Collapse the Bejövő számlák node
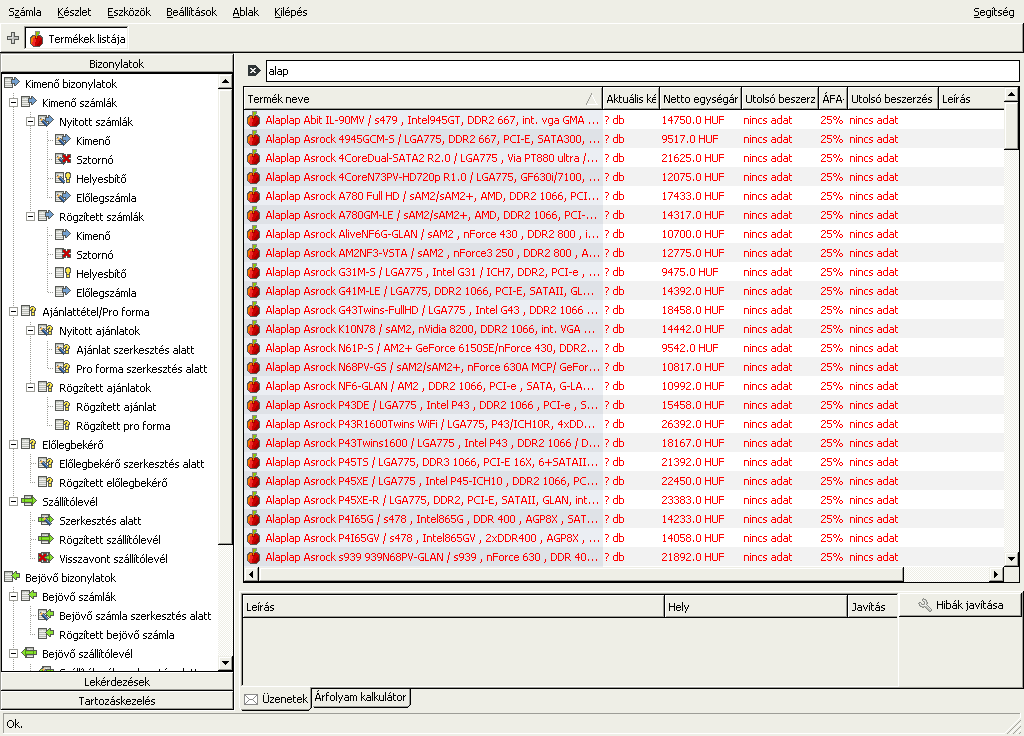The width and height of the screenshot is (1024, 736). click(13, 596)
